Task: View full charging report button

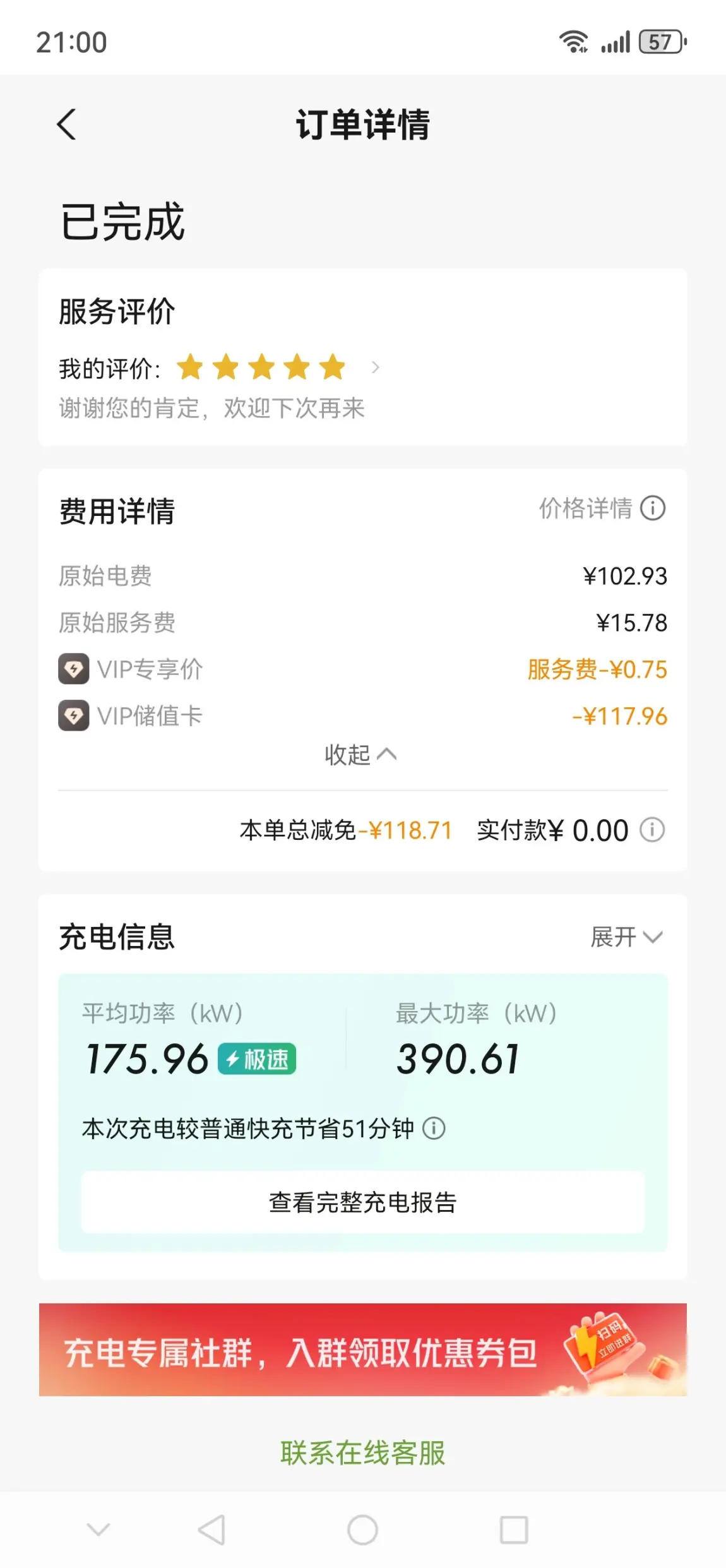Action: click(x=362, y=1202)
